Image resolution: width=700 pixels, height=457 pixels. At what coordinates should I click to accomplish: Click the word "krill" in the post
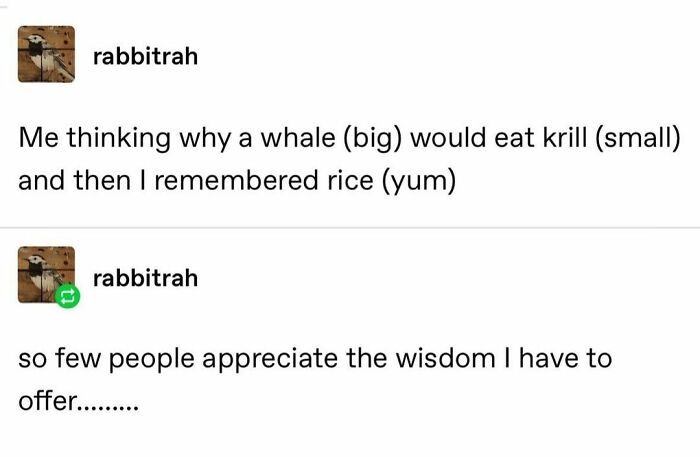click(x=559, y=137)
